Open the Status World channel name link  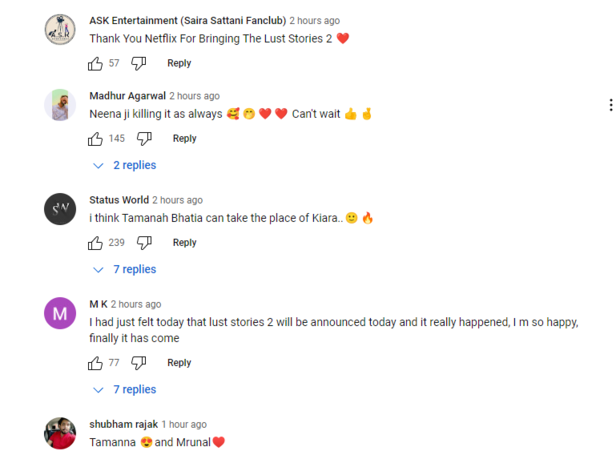coord(119,200)
